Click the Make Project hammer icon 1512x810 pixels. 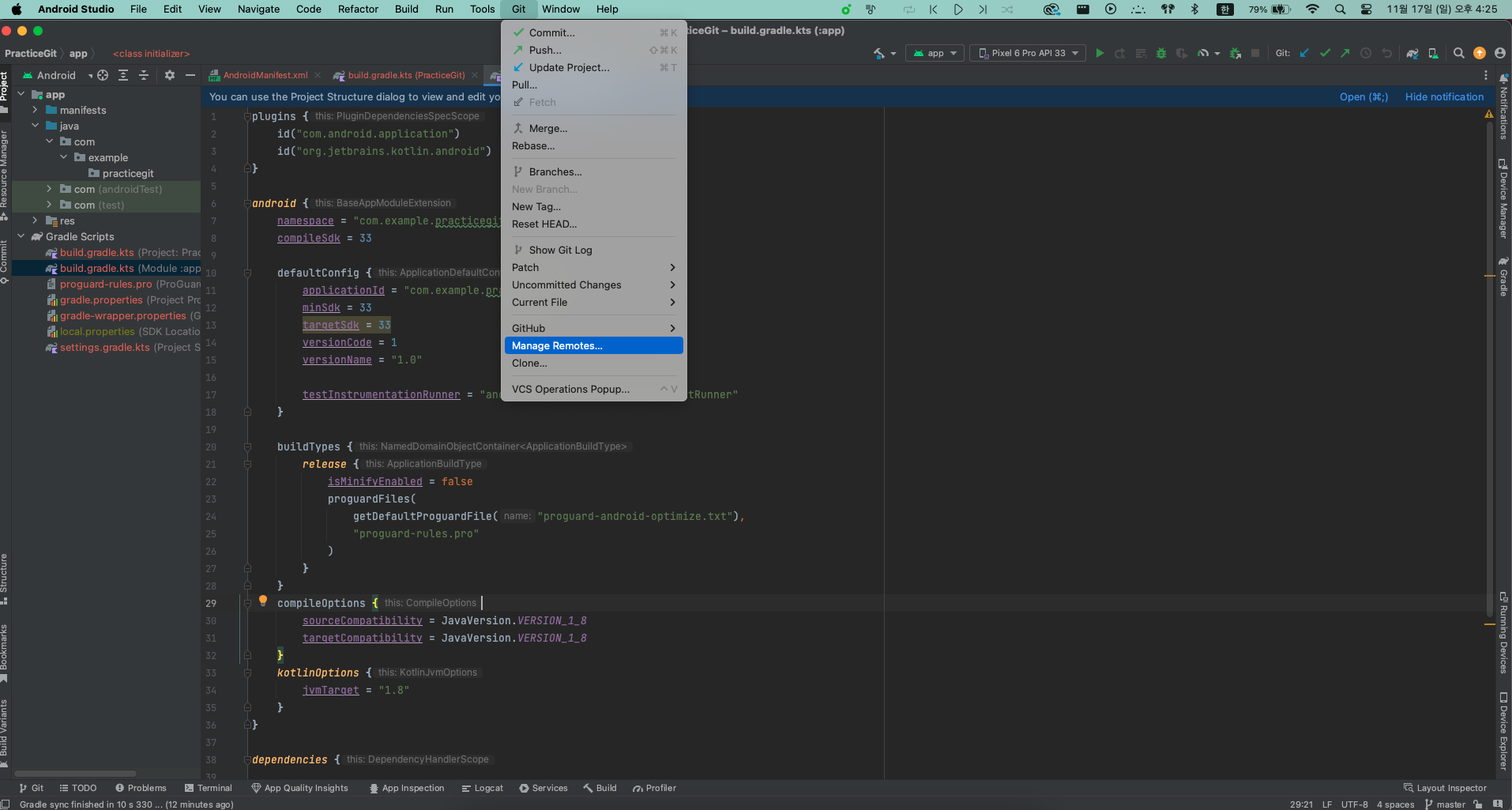point(878,53)
